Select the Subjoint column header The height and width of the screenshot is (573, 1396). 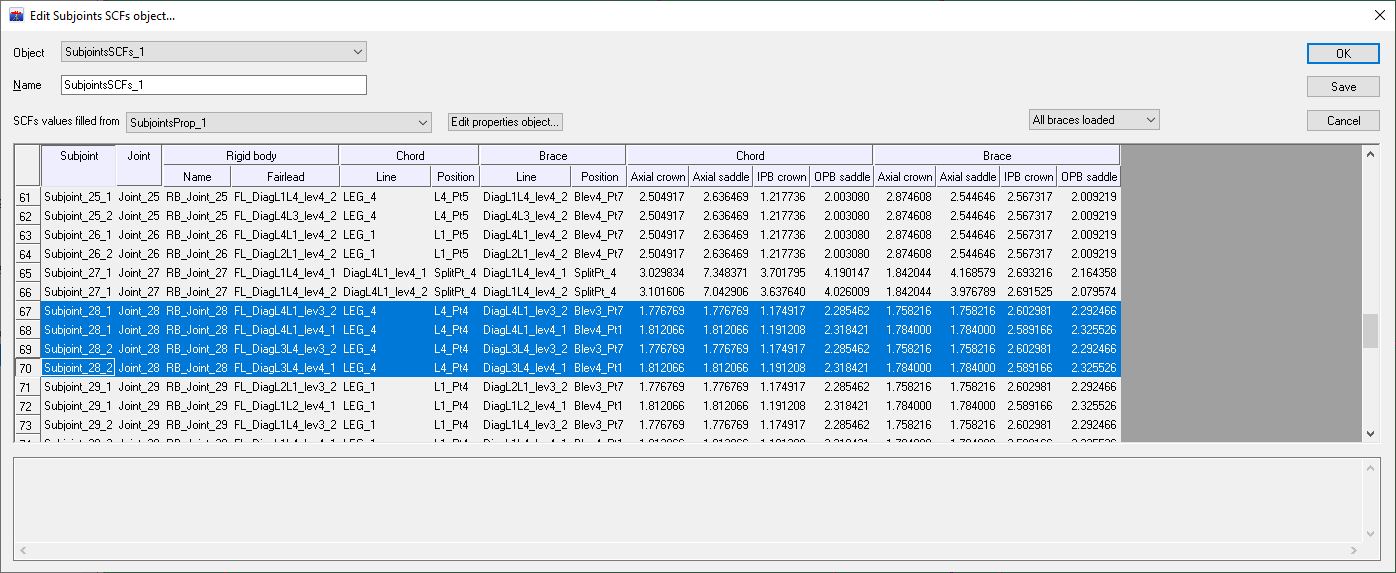[79, 156]
